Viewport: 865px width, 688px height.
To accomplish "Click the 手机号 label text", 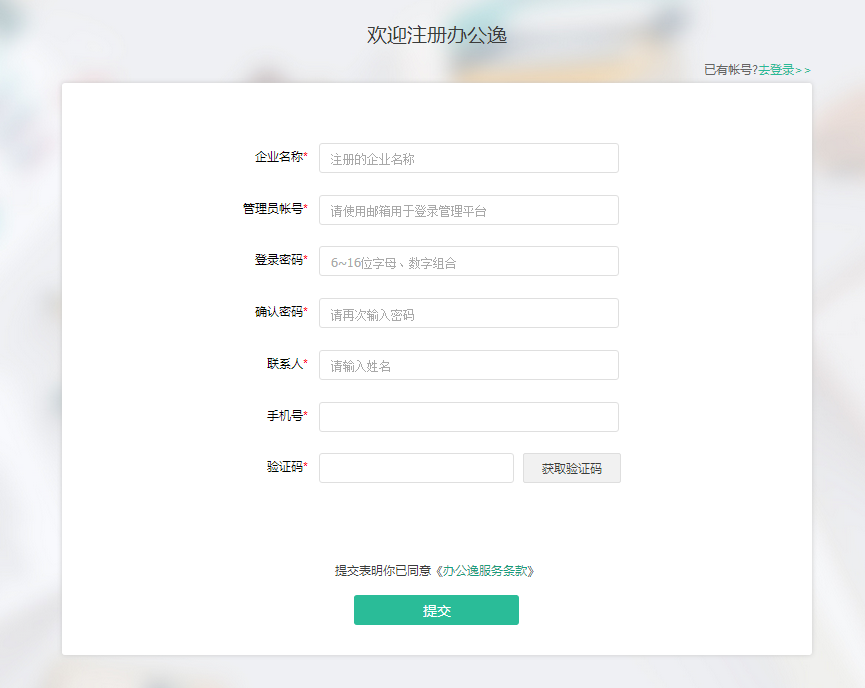I will tap(285, 416).
